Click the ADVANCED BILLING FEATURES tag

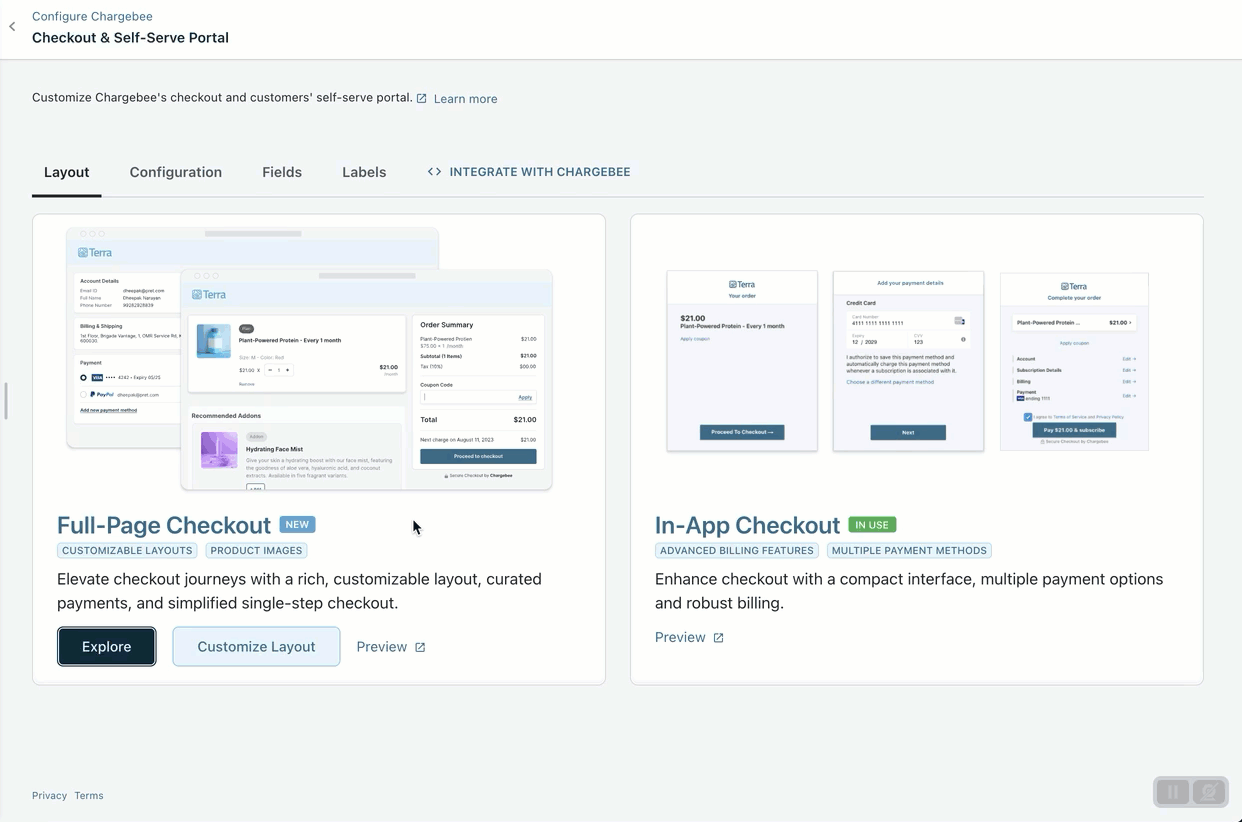pos(737,551)
